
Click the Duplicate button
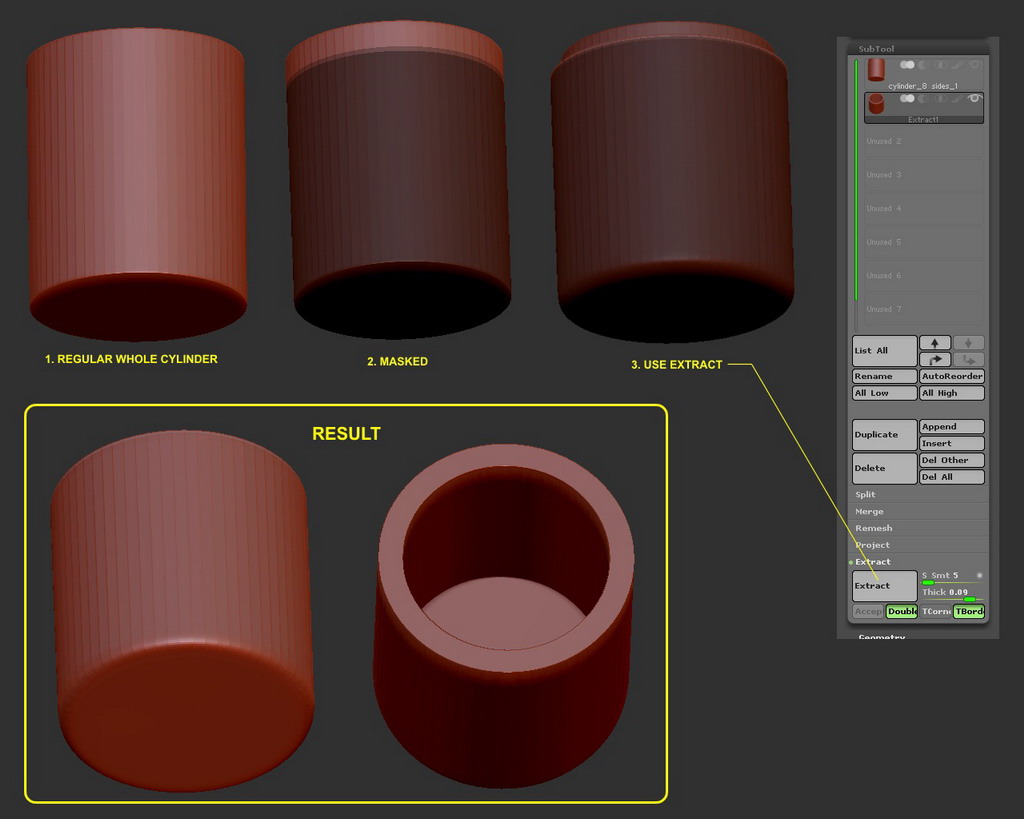884,435
